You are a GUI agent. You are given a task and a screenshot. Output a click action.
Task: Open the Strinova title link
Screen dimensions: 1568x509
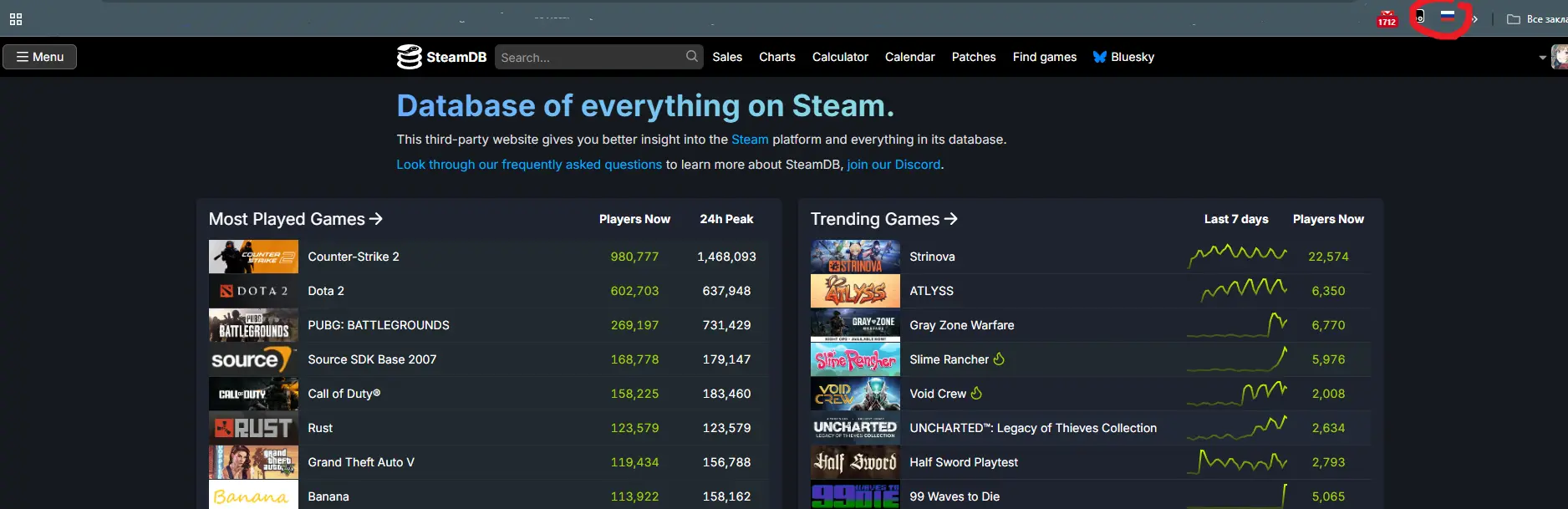click(x=932, y=257)
